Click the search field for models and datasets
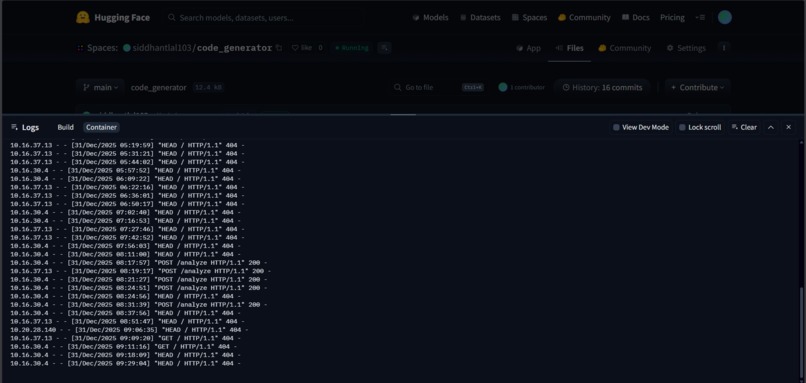The width and height of the screenshot is (806, 383). [262, 17]
